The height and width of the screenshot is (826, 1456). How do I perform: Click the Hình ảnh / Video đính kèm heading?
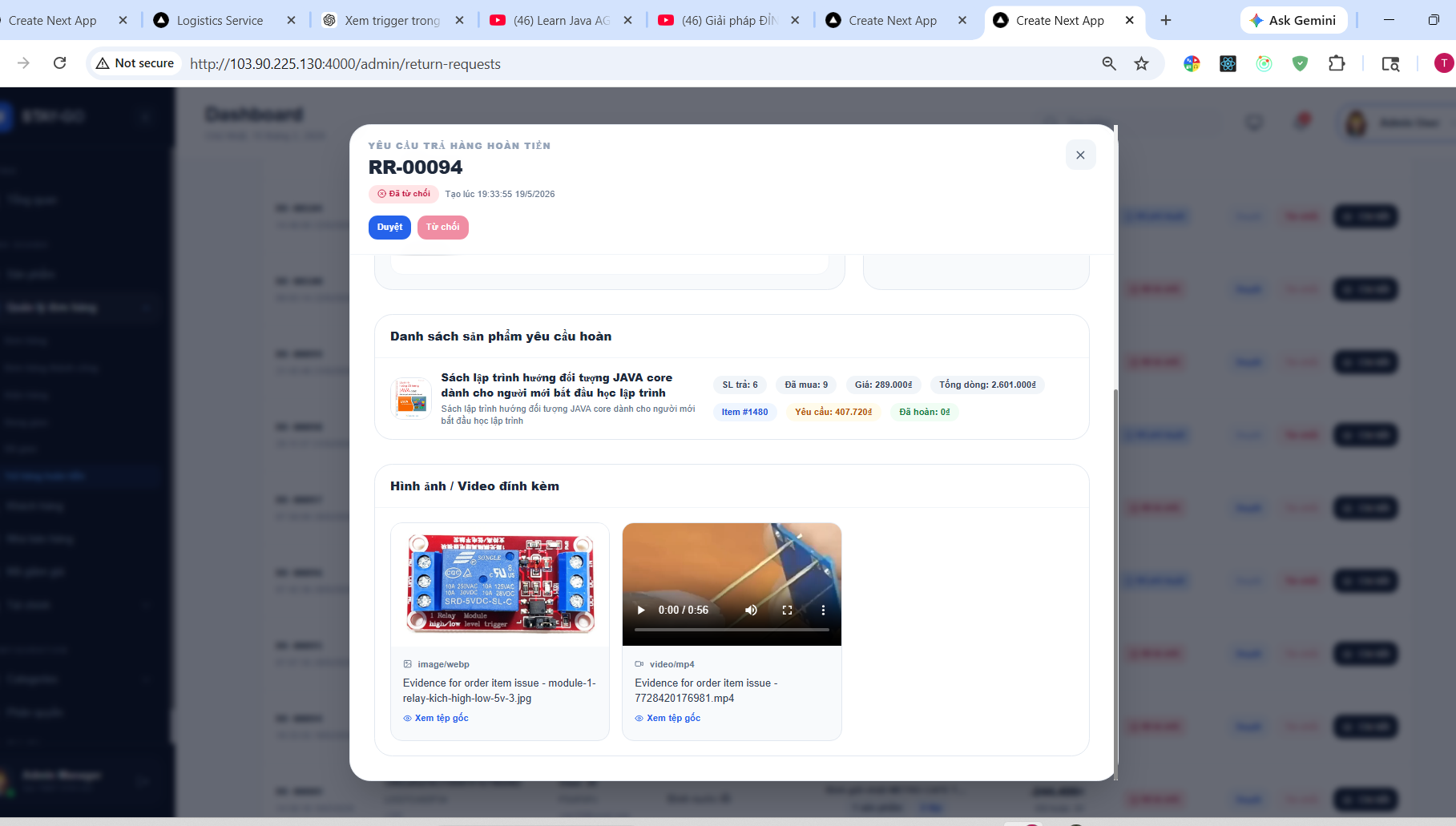click(474, 486)
